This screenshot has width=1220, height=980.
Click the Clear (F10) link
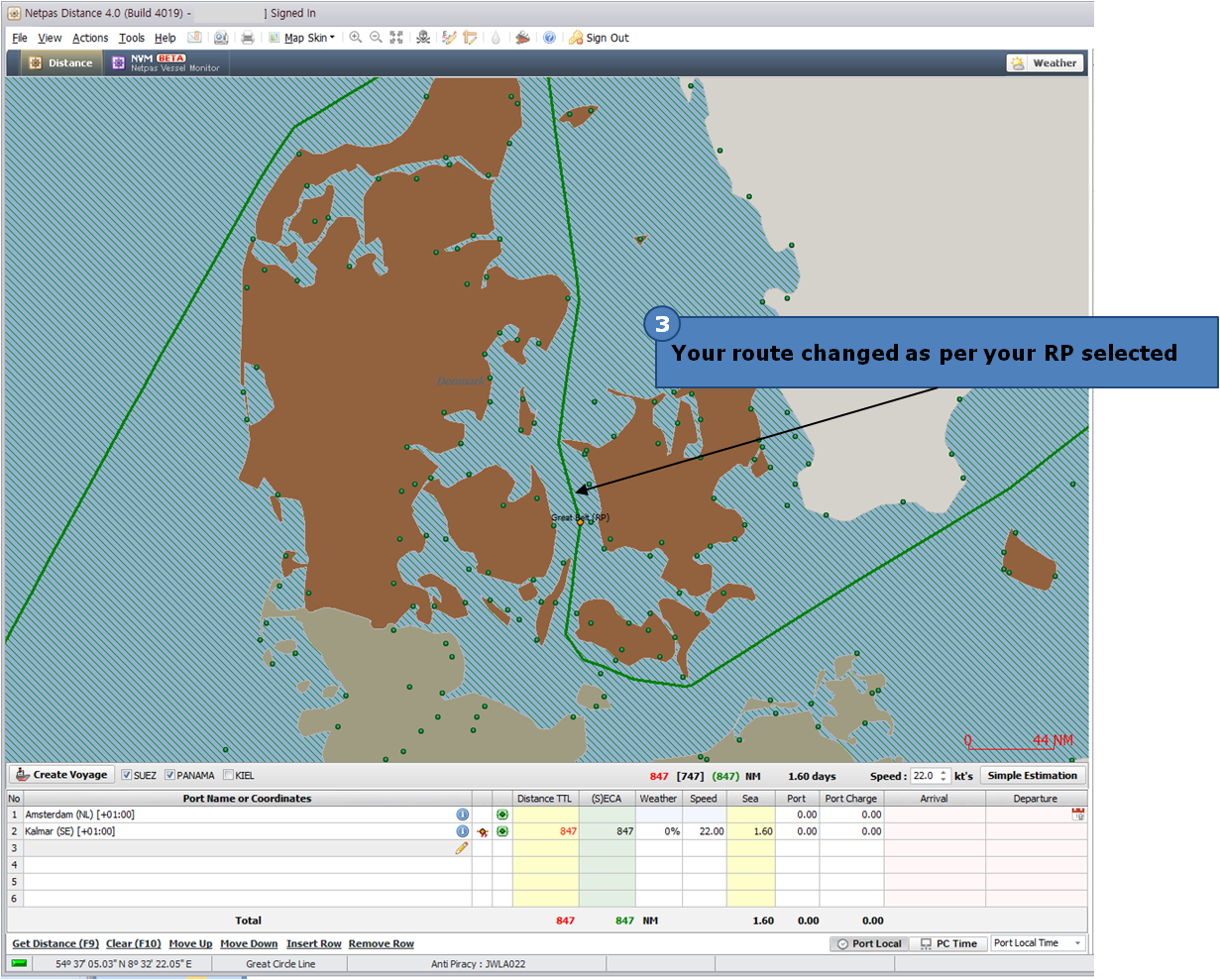coord(134,943)
